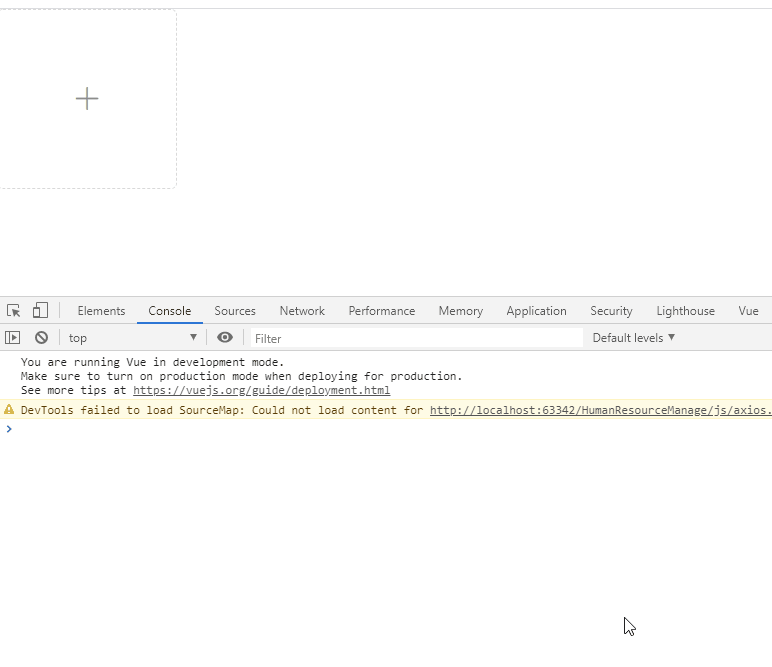Switch to the Network tab
This screenshot has height=667, width=772.
pyautogui.click(x=302, y=311)
